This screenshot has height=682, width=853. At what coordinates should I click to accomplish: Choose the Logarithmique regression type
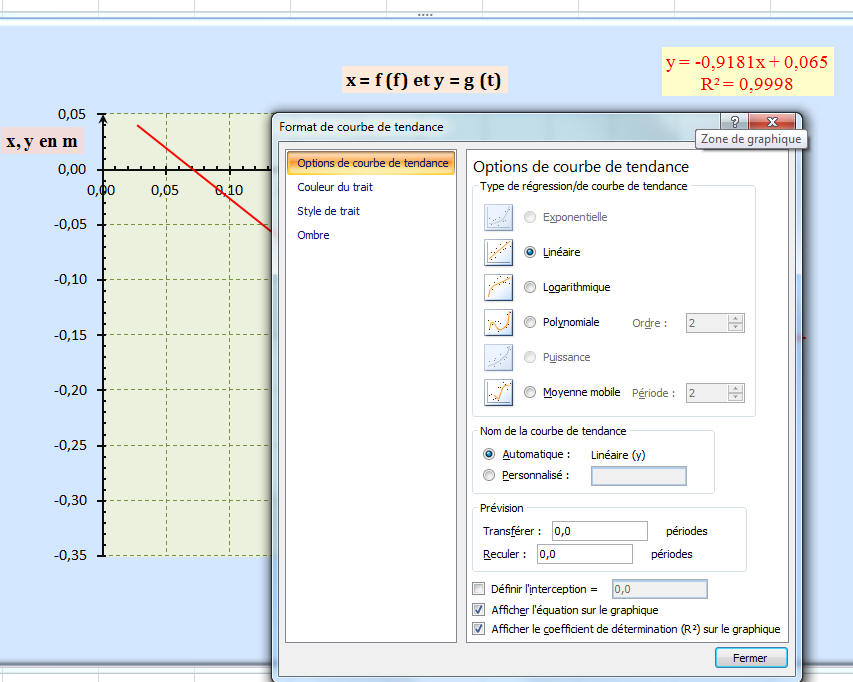pyautogui.click(x=530, y=287)
